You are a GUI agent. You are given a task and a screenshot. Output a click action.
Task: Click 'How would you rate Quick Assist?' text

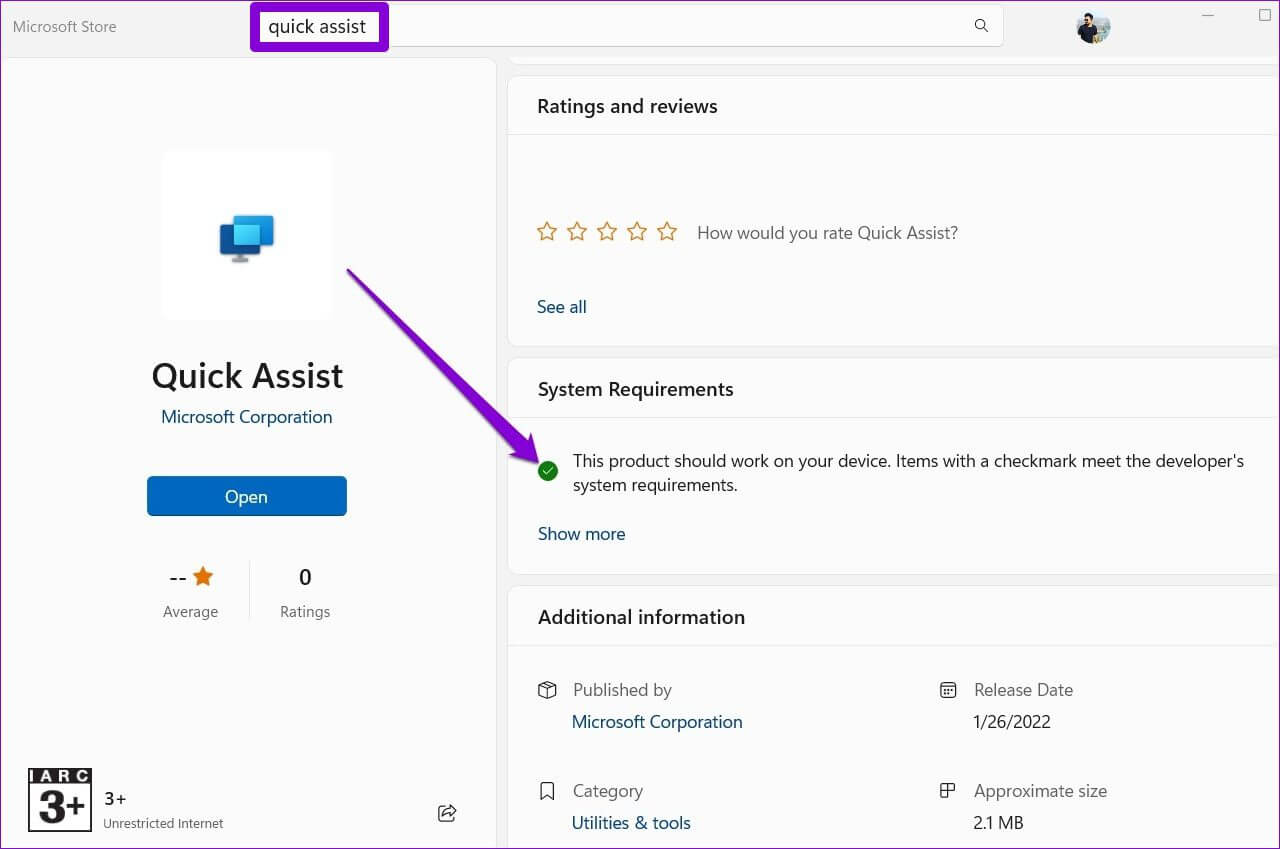click(x=827, y=233)
